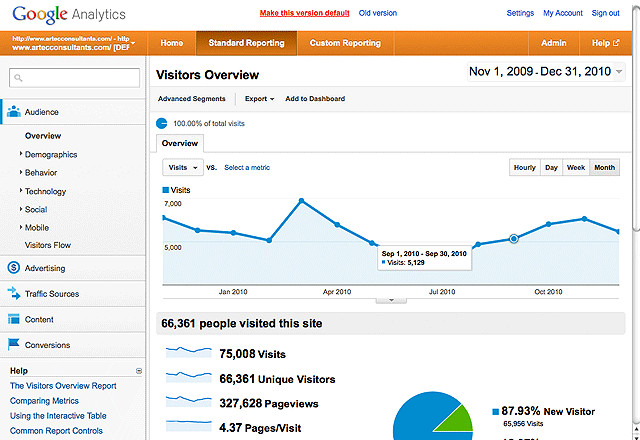Set graph interval to Day

click(x=551, y=168)
